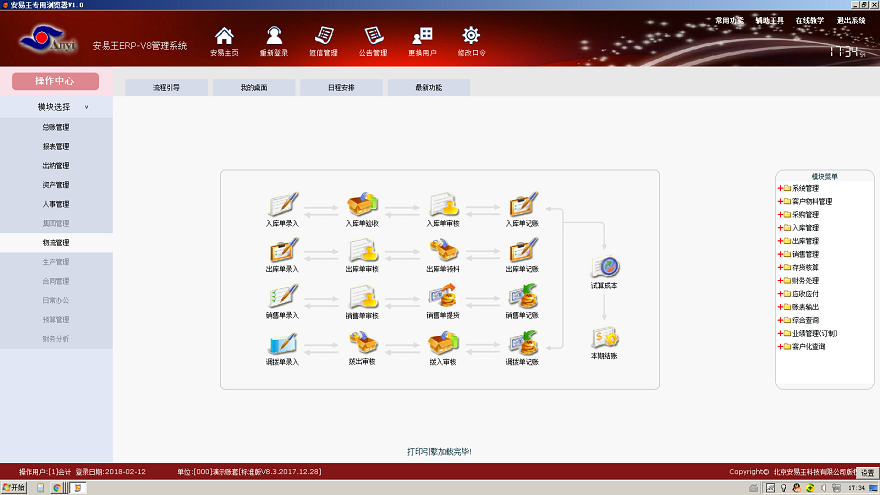Click the 出库单领料 icon
The height and width of the screenshot is (495, 880).
click(443, 250)
